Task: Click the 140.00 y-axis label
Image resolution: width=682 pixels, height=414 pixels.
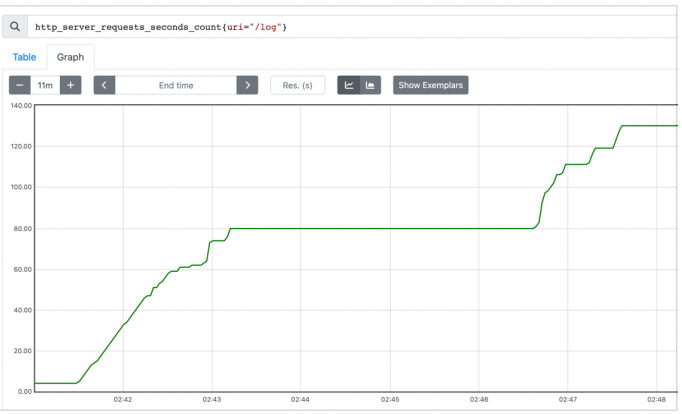Action: (x=21, y=105)
